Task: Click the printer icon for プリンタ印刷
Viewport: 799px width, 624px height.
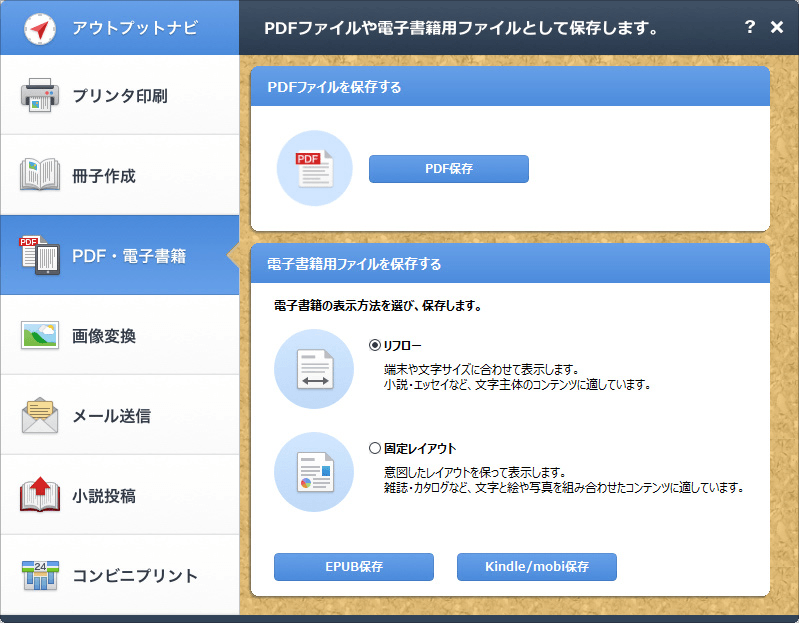Action: coord(40,96)
